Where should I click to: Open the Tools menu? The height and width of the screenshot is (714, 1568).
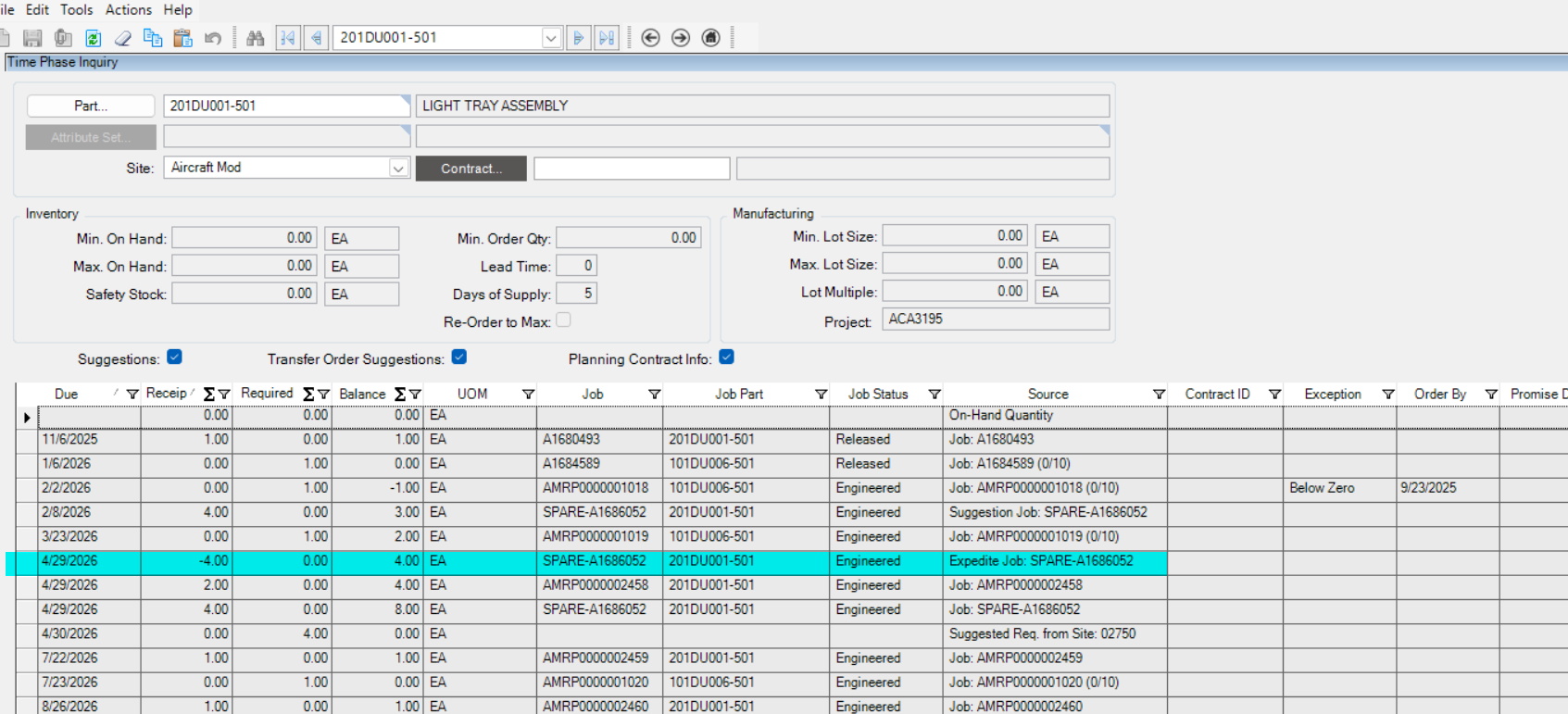click(x=76, y=9)
